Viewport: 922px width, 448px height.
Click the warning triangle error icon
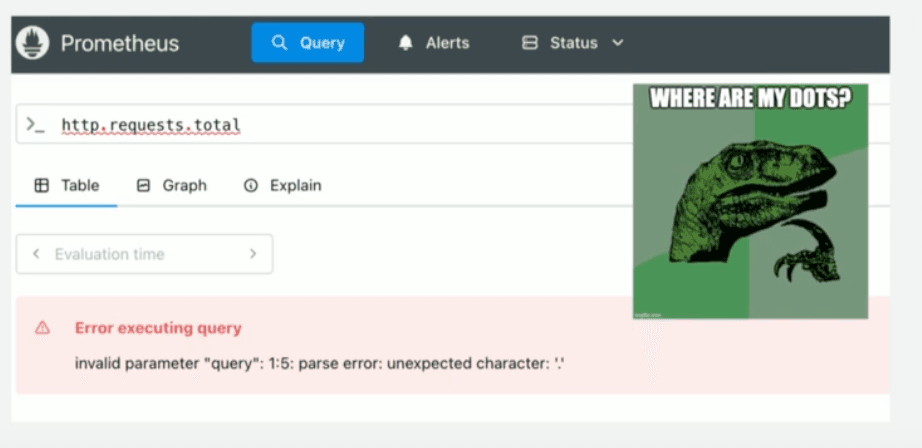tap(42, 327)
